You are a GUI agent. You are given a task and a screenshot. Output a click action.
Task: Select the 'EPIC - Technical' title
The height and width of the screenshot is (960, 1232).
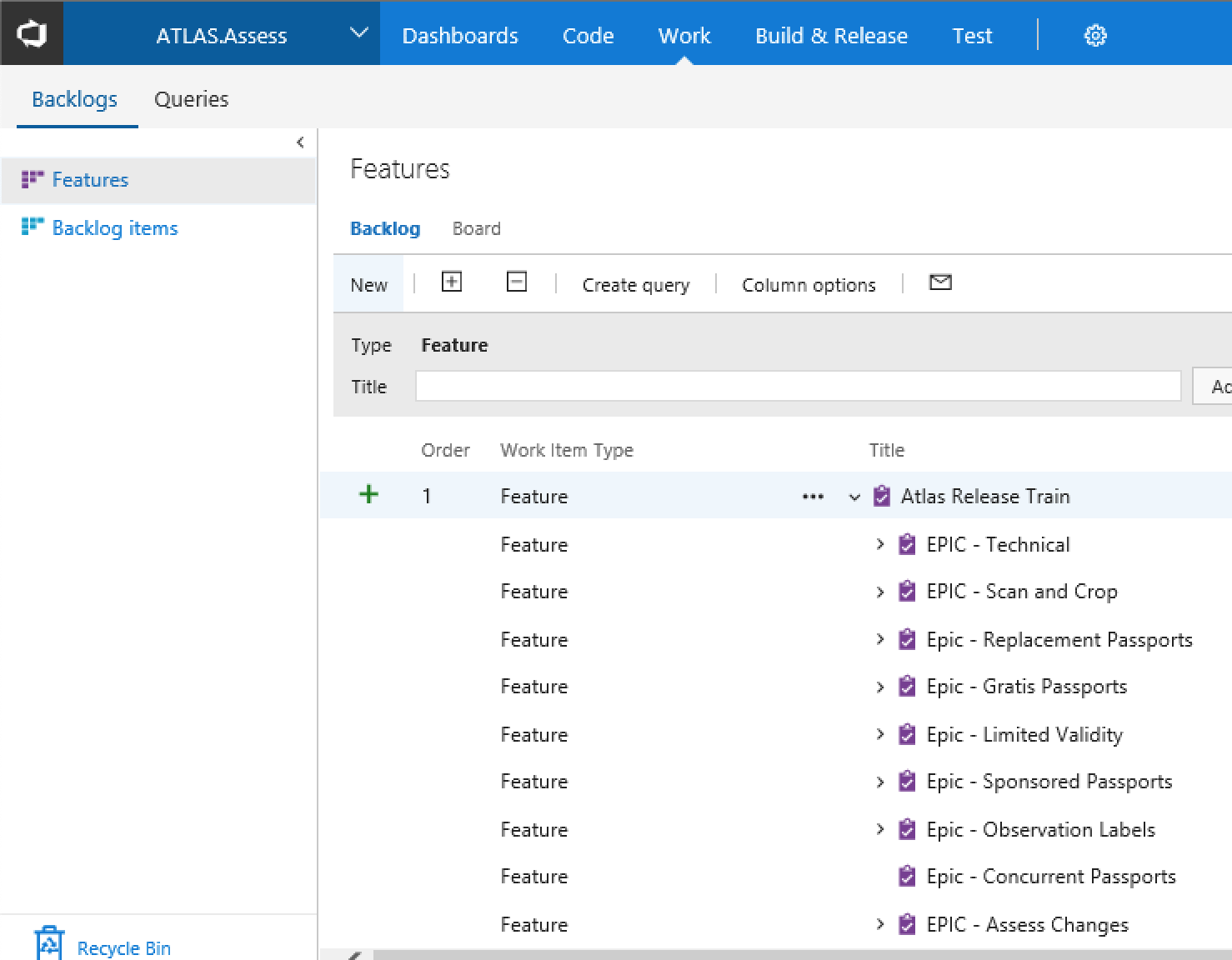(x=998, y=545)
